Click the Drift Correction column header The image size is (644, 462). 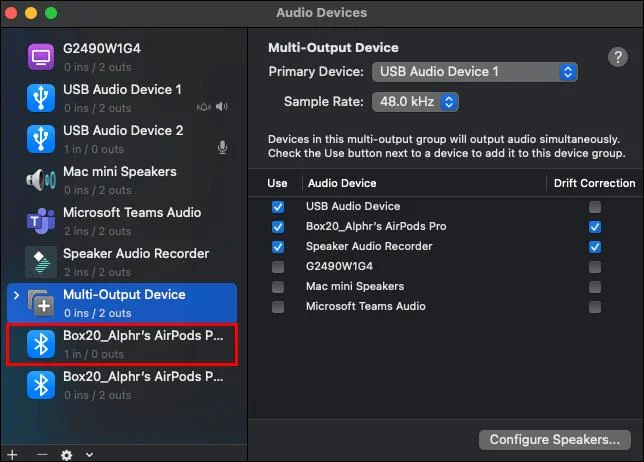[594, 183]
